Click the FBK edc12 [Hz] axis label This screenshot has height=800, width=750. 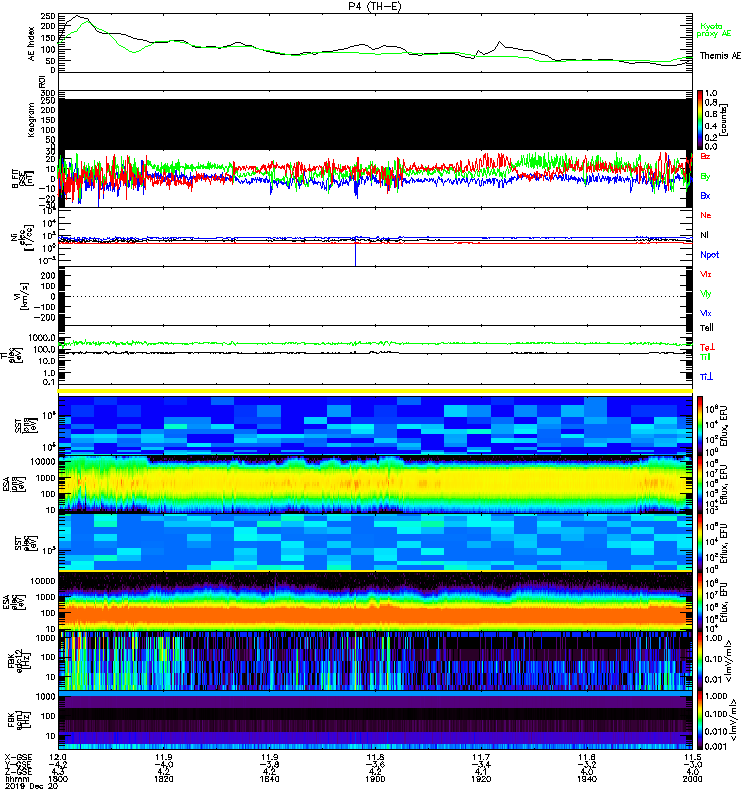[x=21, y=661]
